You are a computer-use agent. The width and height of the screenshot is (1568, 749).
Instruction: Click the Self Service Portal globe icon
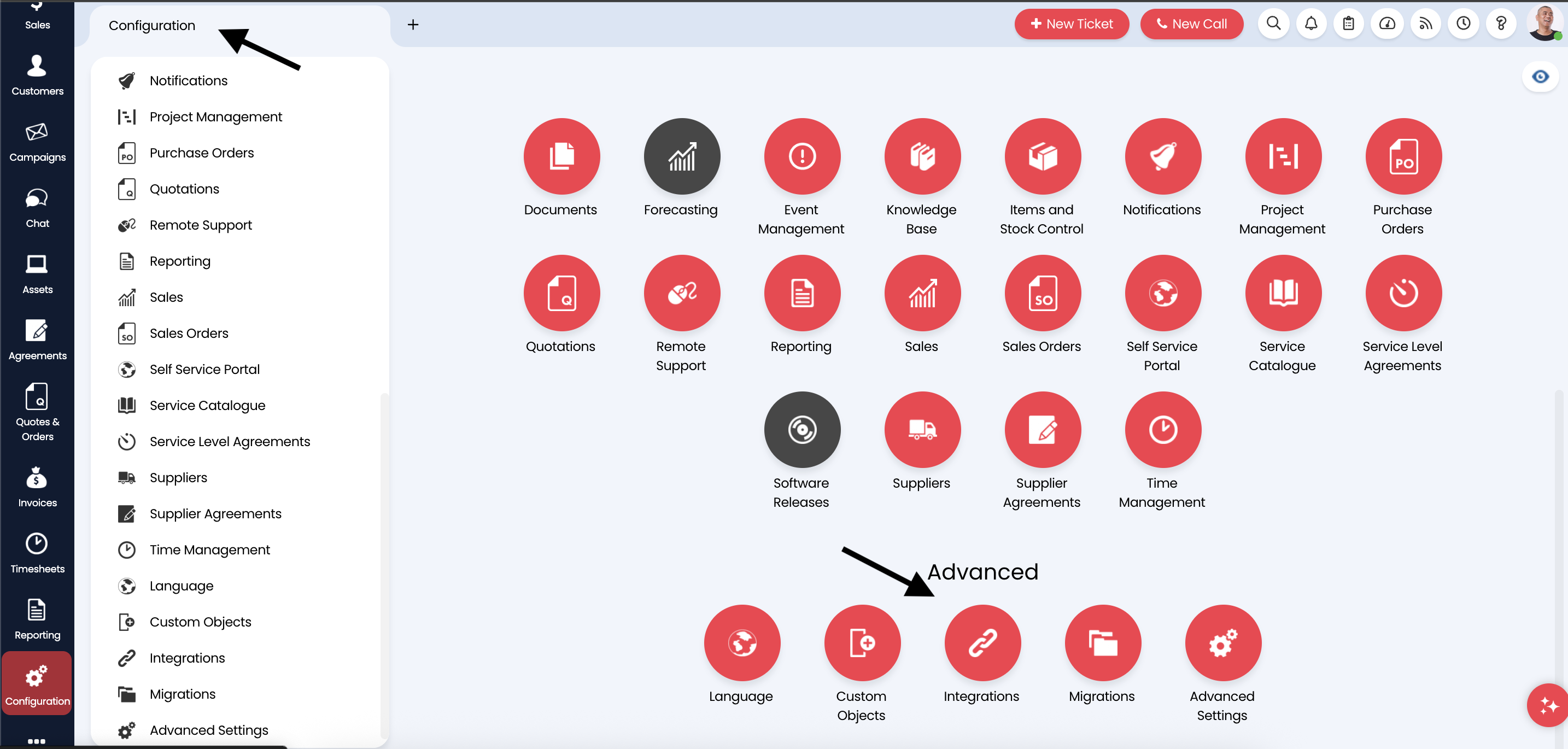[x=1162, y=292]
